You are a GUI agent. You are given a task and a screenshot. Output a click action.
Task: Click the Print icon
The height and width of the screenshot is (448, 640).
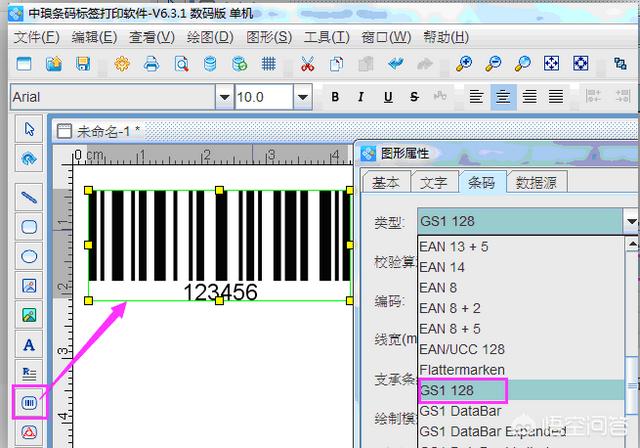point(151,64)
